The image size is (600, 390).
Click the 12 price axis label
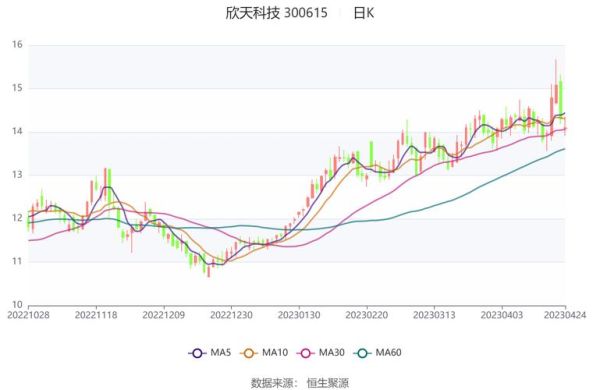[x=17, y=218]
